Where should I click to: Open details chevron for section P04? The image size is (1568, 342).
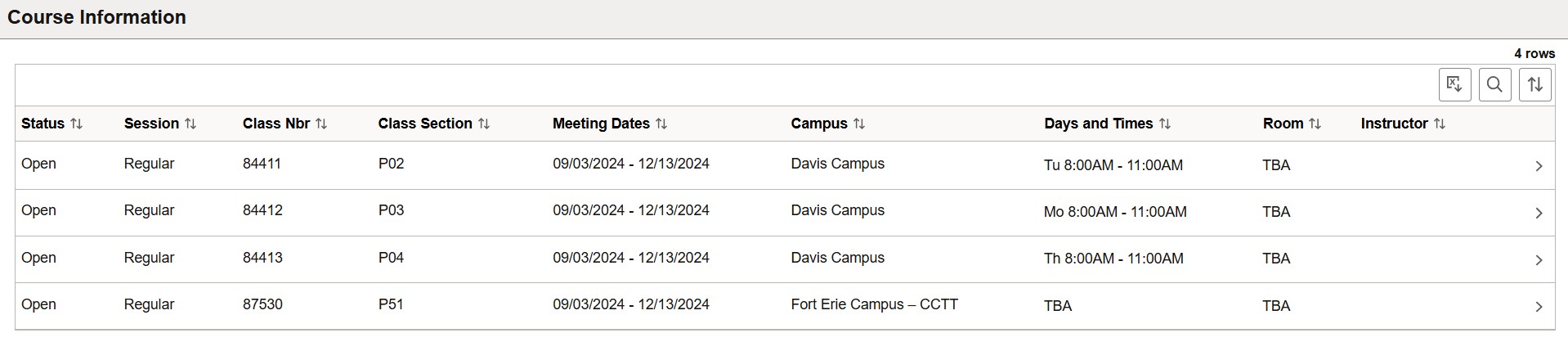tap(1539, 259)
